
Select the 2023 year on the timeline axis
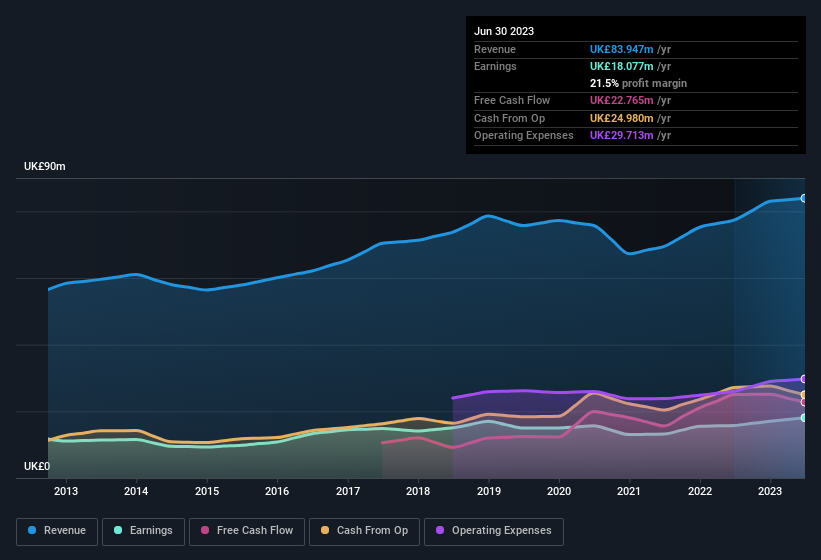(770, 491)
